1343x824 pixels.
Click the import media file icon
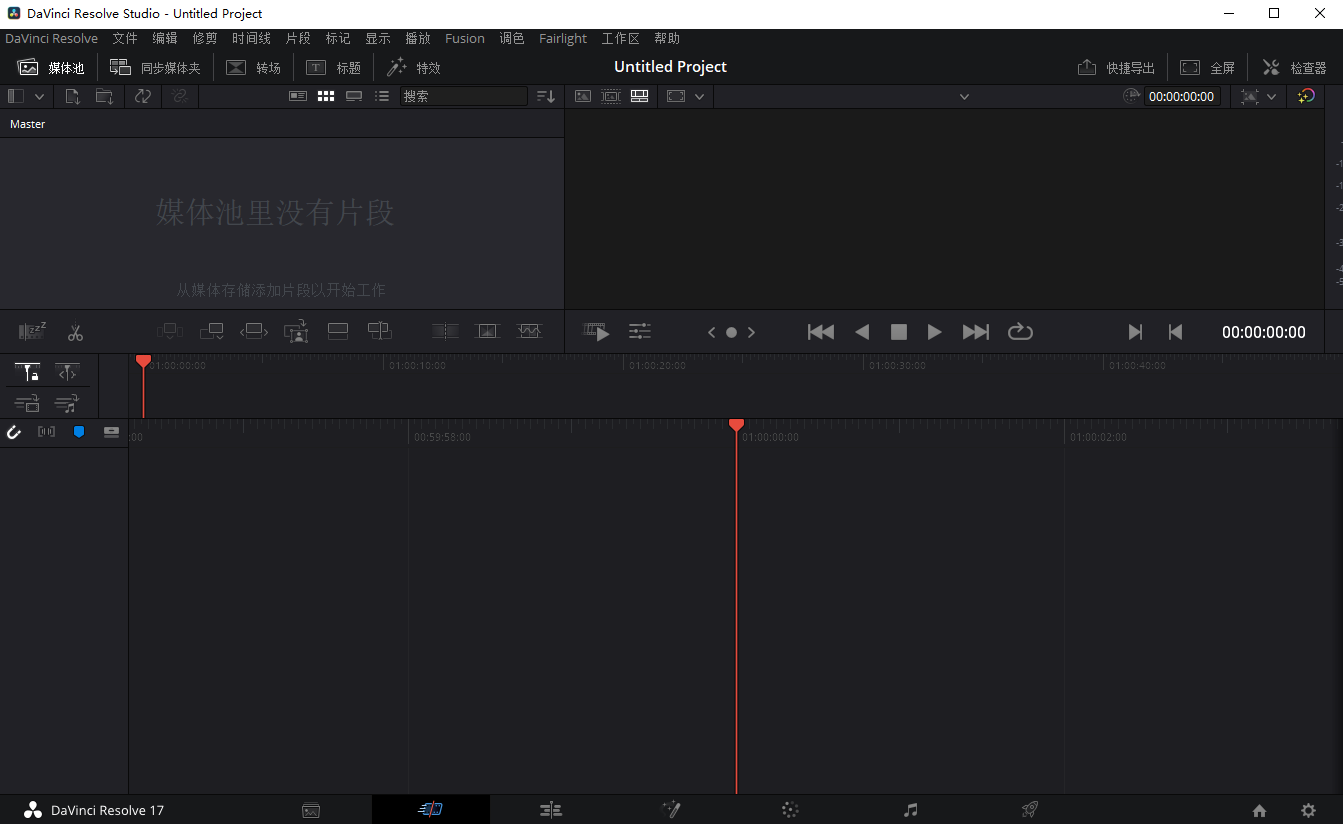(73, 96)
